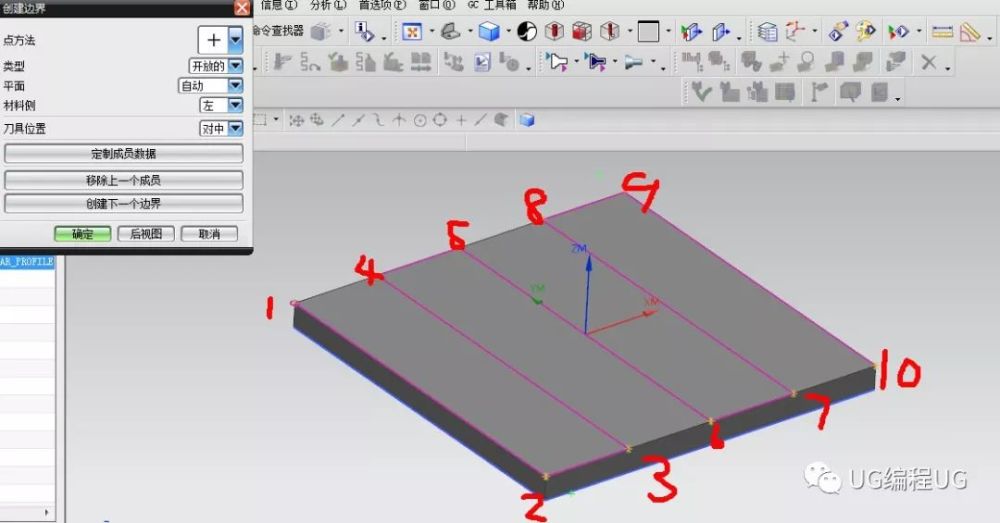Image resolution: width=1000 pixels, height=523 pixels.
Task: Click the grey checkmark verify icon
Action: [x=702, y=92]
